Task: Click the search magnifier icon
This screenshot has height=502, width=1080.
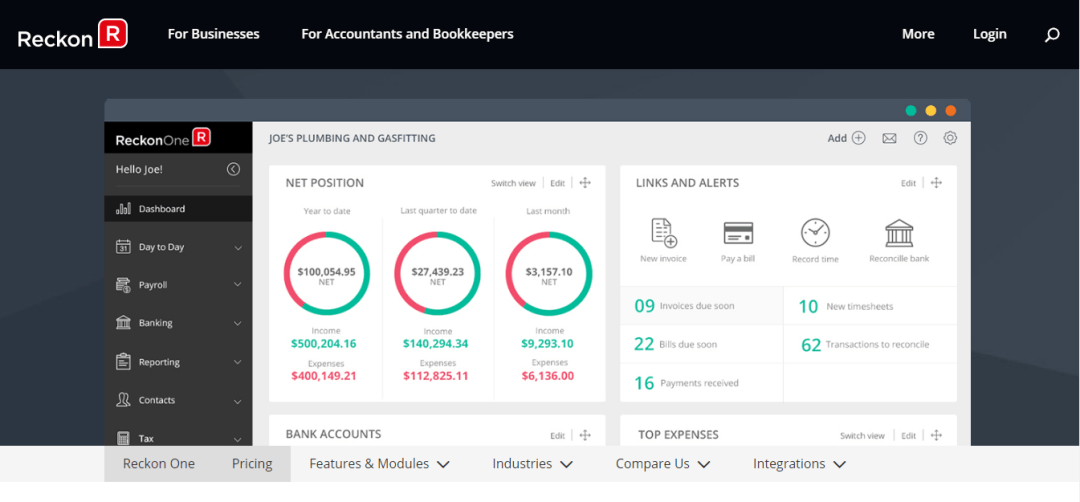Action: click(x=1052, y=35)
